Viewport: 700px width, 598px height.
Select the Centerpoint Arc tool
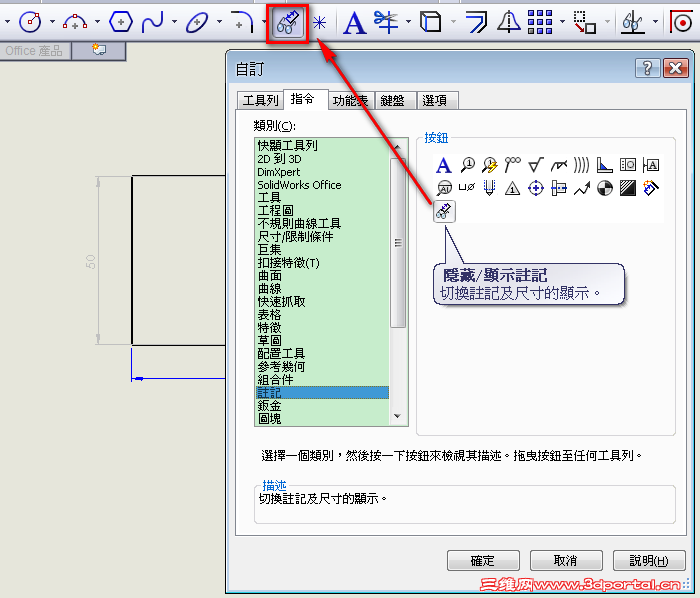(x=75, y=22)
